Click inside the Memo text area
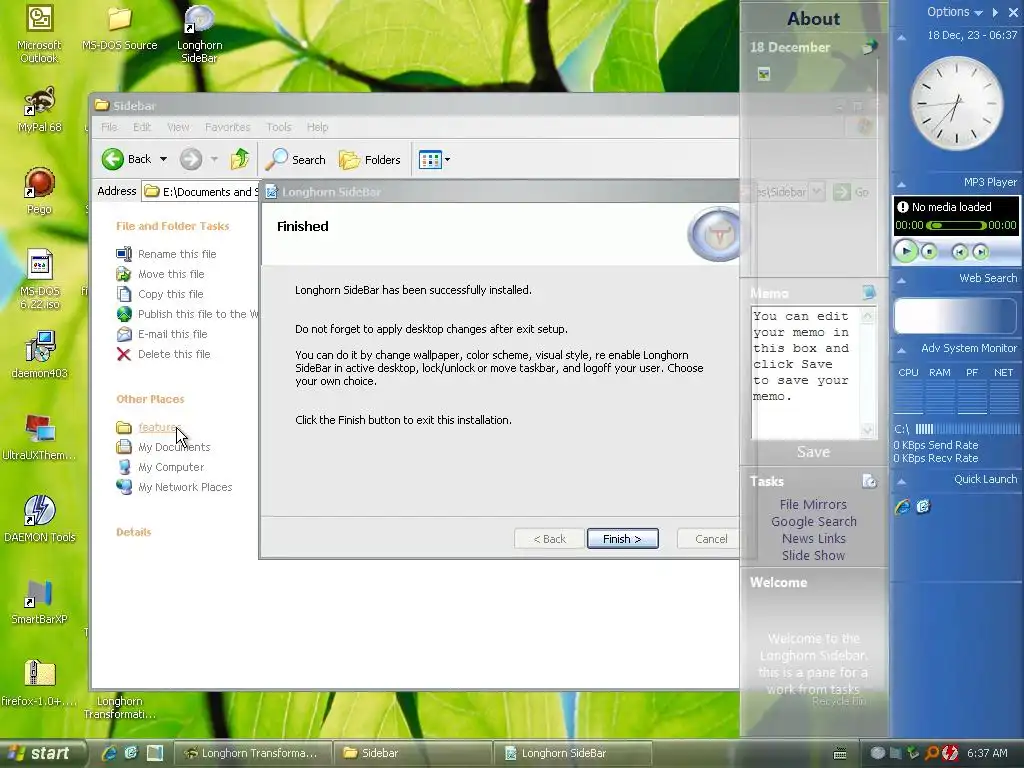Image resolution: width=1024 pixels, height=768 pixels. pos(806,373)
